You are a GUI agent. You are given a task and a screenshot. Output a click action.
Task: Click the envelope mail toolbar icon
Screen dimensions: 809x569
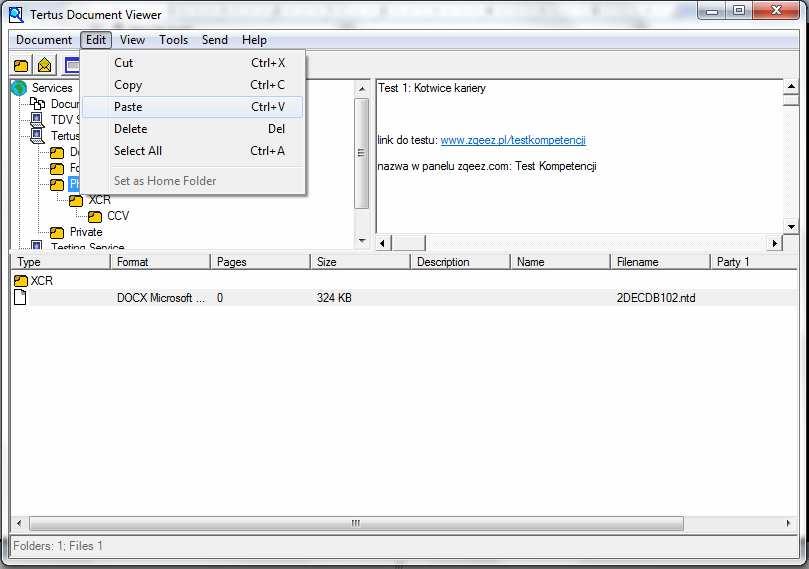click(45, 66)
